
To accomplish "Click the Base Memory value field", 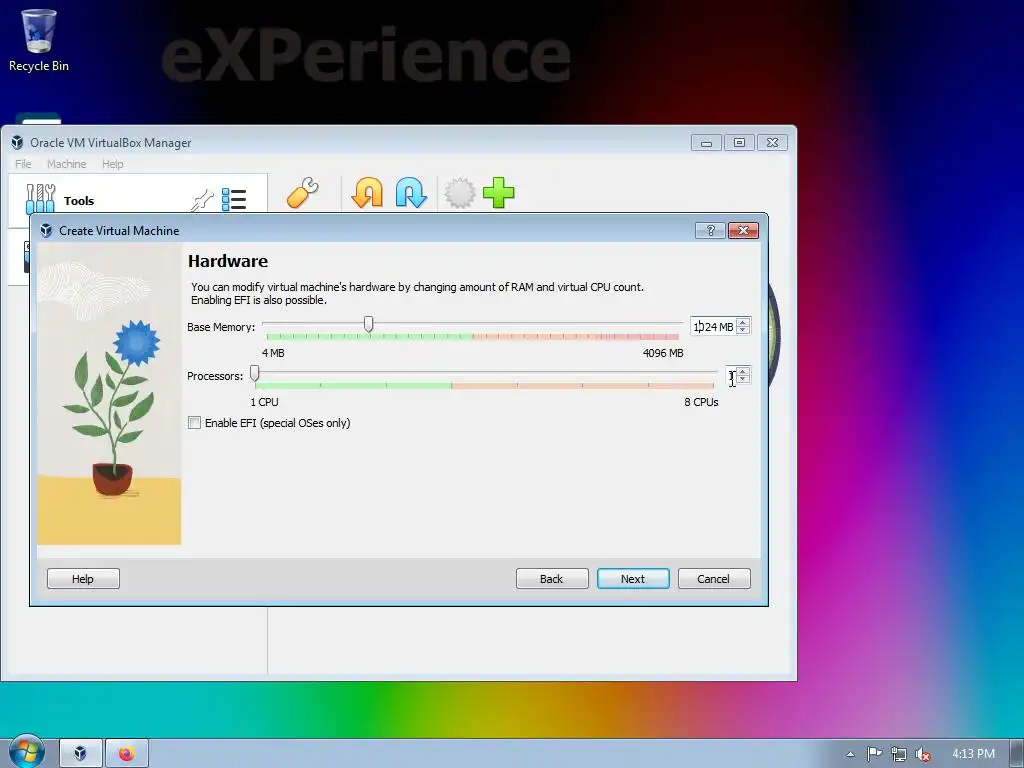I will (x=712, y=326).
